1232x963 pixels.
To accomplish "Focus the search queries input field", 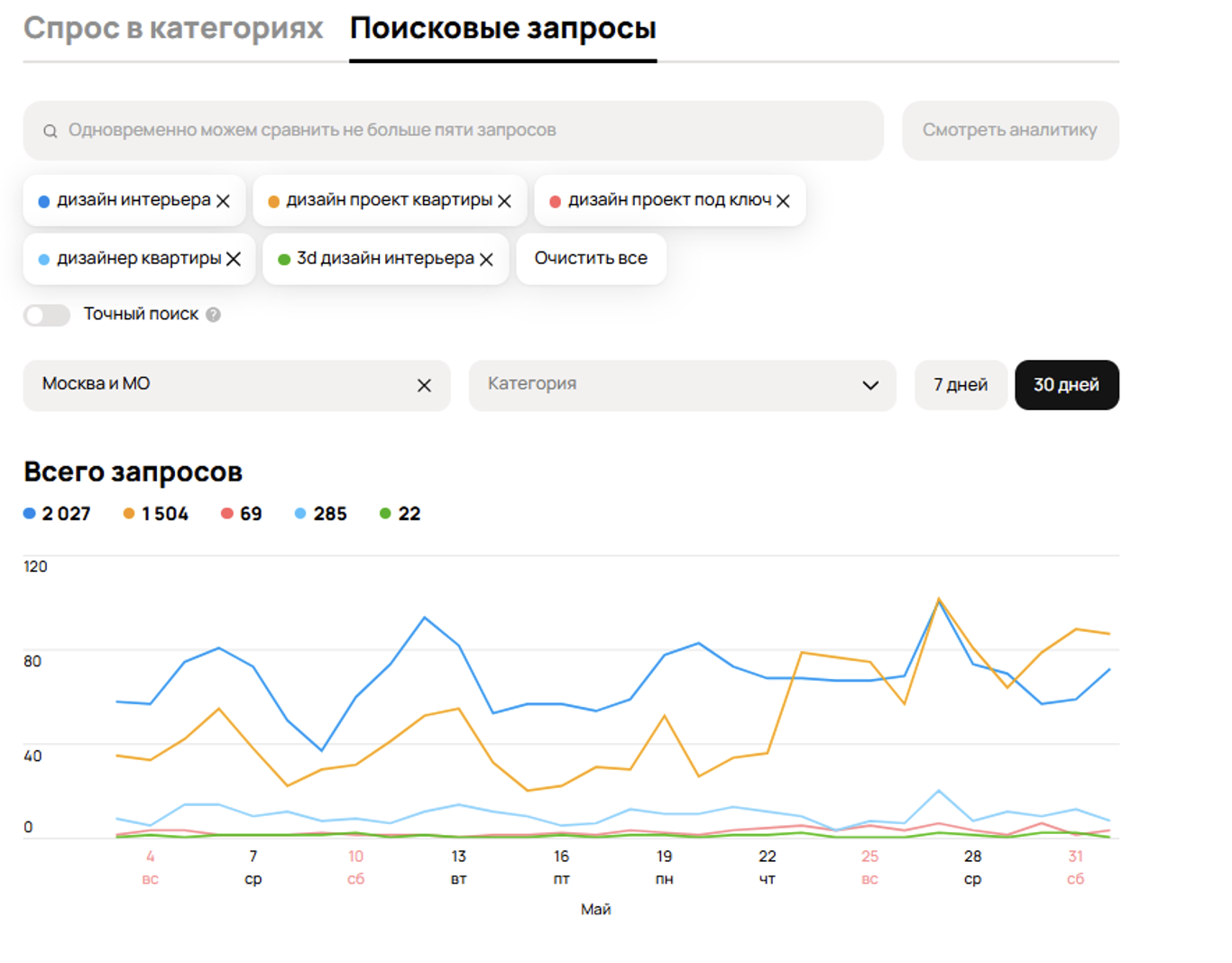I will pyautogui.click(x=454, y=131).
